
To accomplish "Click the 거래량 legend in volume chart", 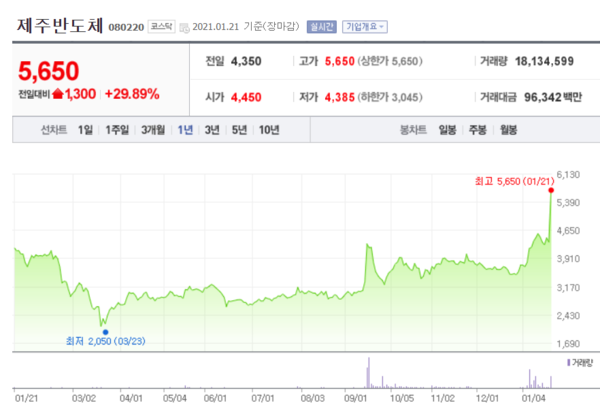I will pyautogui.click(x=580, y=362).
